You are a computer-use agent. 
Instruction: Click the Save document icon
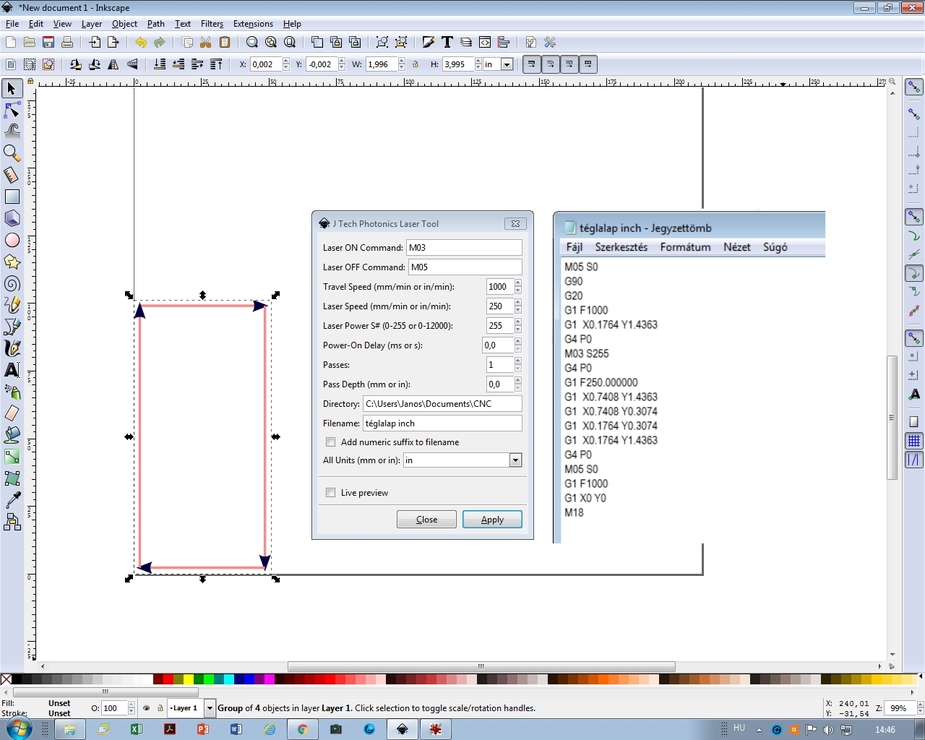coord(48,43)
